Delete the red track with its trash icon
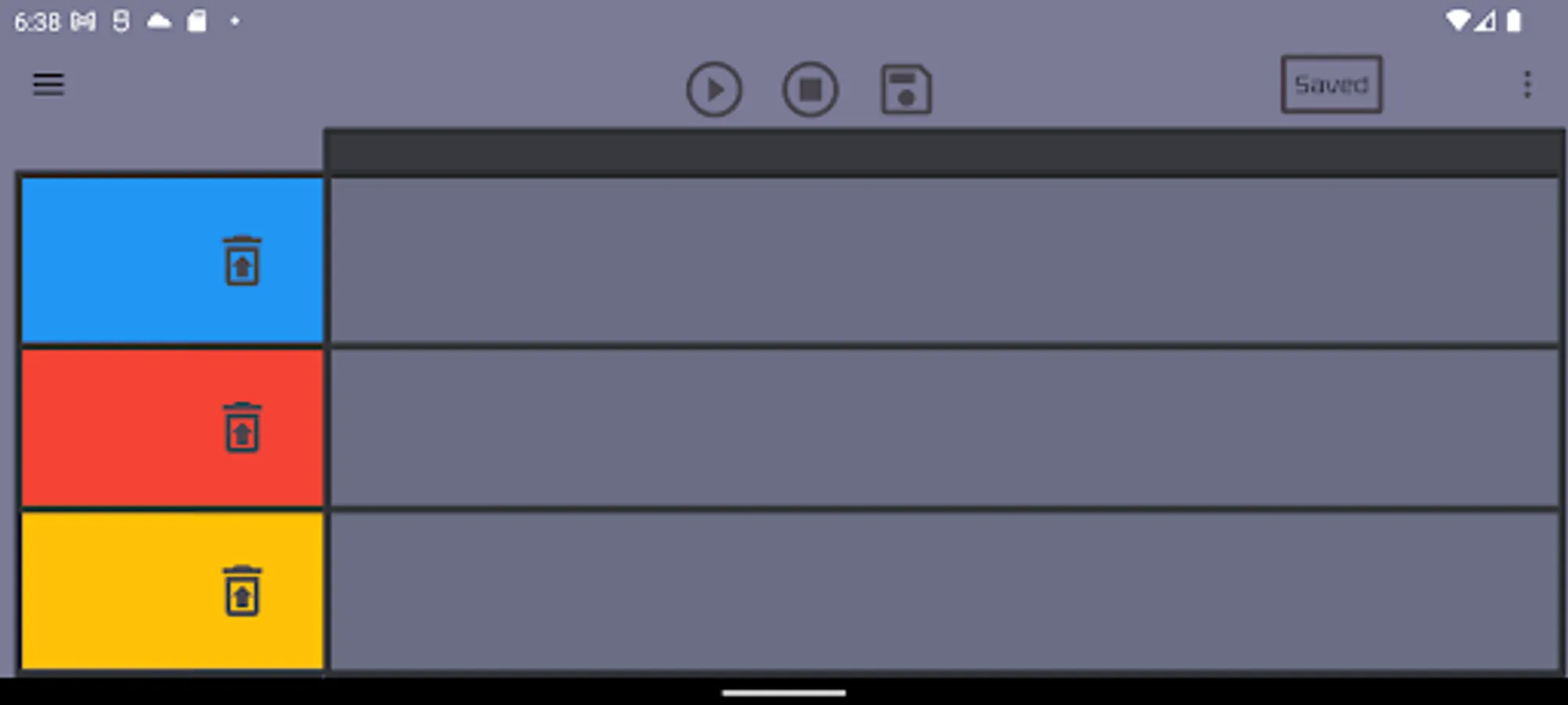Screen dimensions: 1568x705 tap(242, 428)
